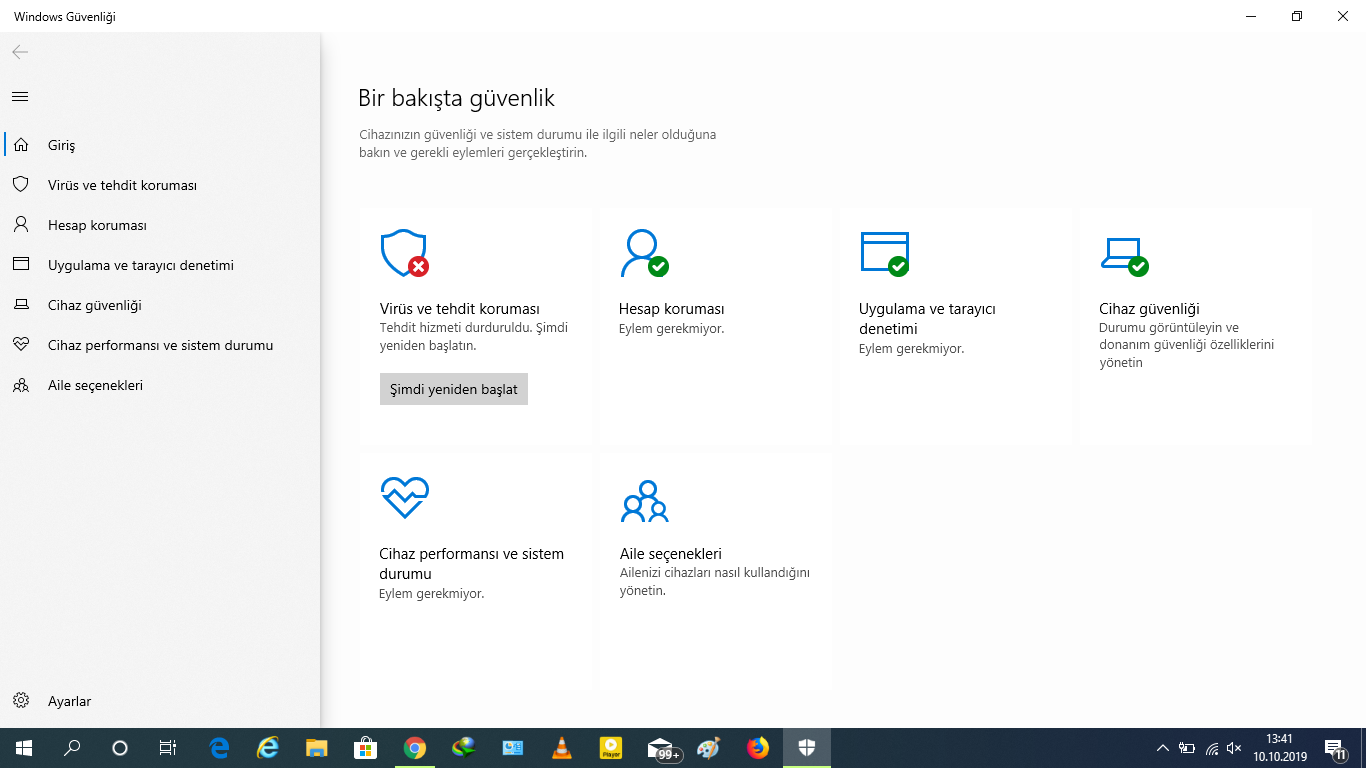Click the shield icon with red error badge
1366x768 pixels.
click(x=405, y=254)
